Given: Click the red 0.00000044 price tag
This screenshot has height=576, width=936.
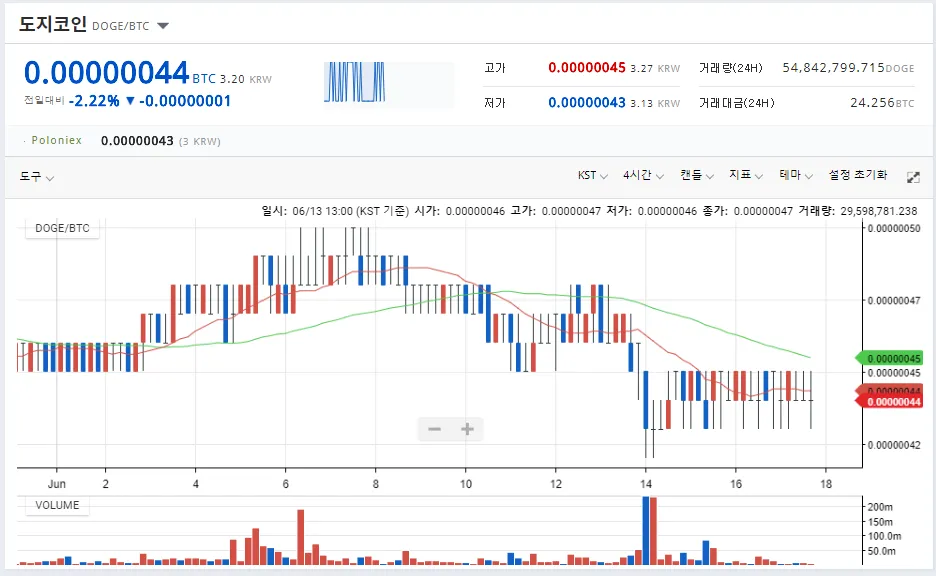Looking at the screenshot, I should coord(891,401).
